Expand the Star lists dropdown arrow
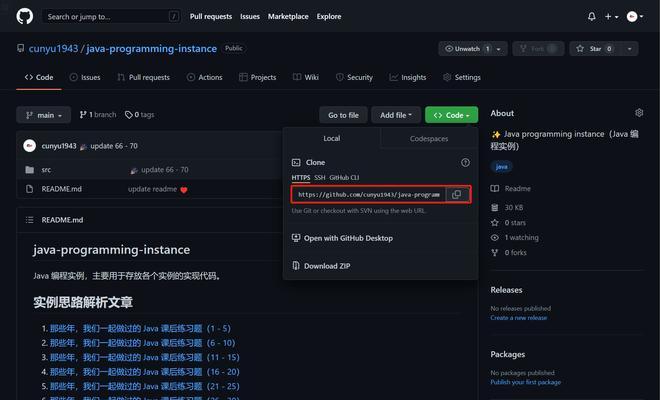Screen dimensions: 660x400 pos(630,49)
